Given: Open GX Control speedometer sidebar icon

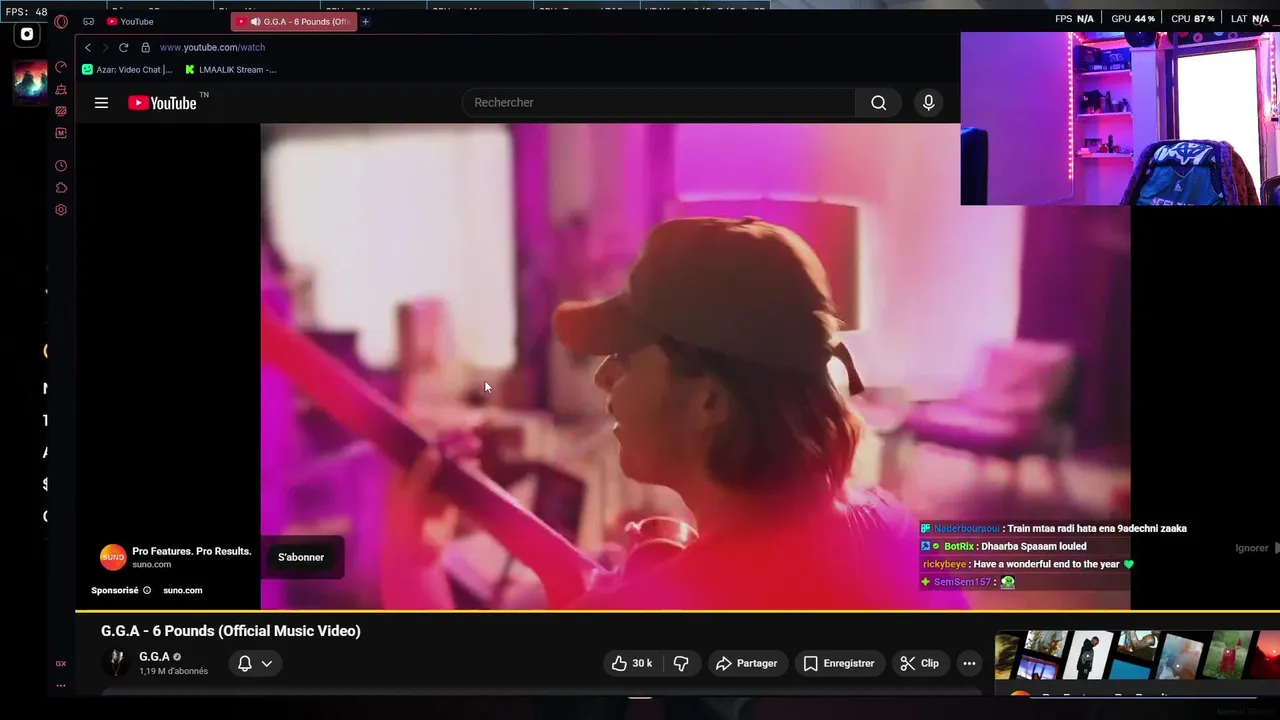Looking at the screenshot, I should point(61,67).
